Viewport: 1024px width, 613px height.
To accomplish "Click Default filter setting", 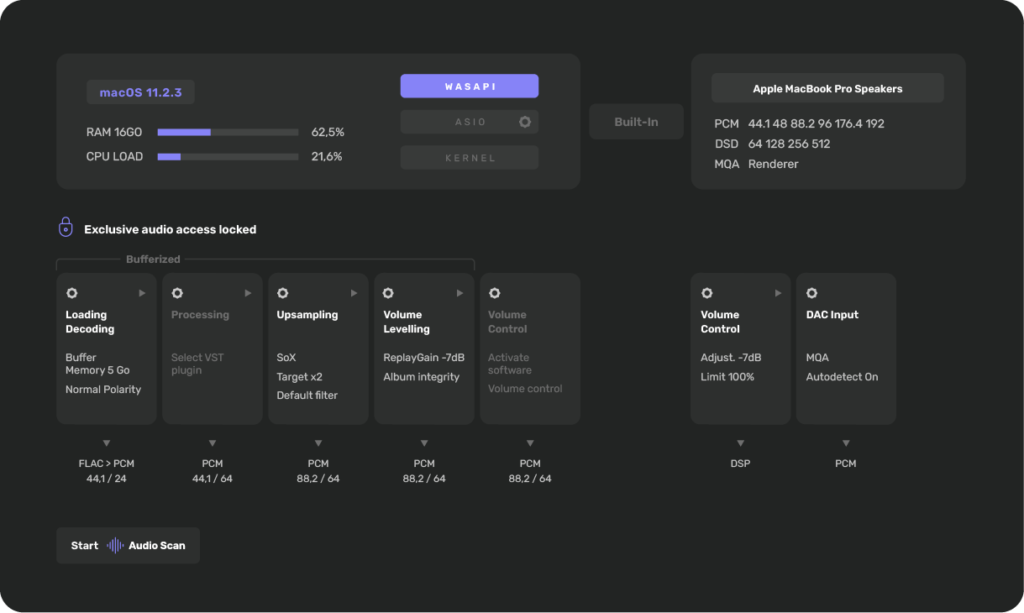I will 307,395.
